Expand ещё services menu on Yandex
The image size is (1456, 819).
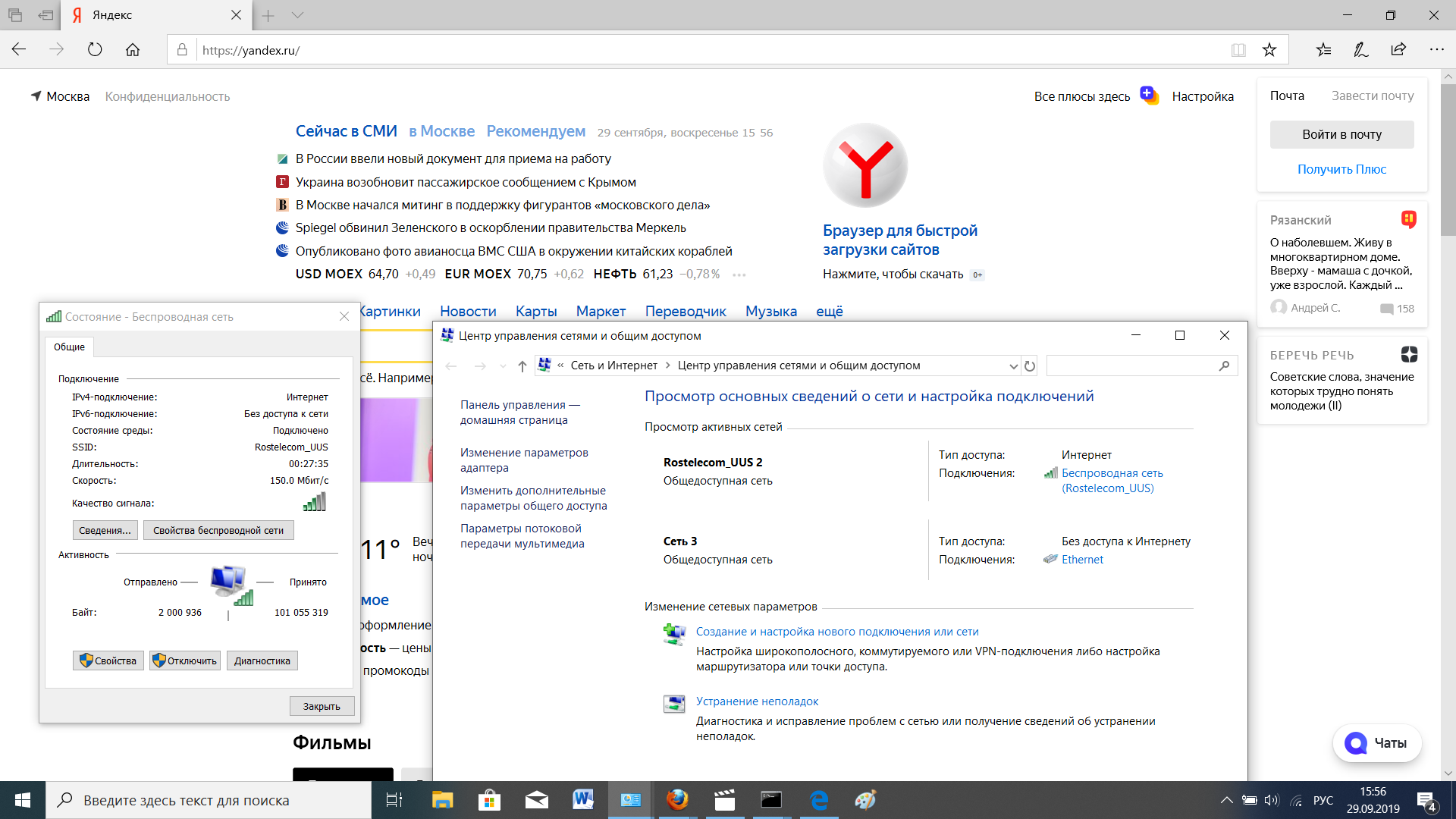point(830,311)
